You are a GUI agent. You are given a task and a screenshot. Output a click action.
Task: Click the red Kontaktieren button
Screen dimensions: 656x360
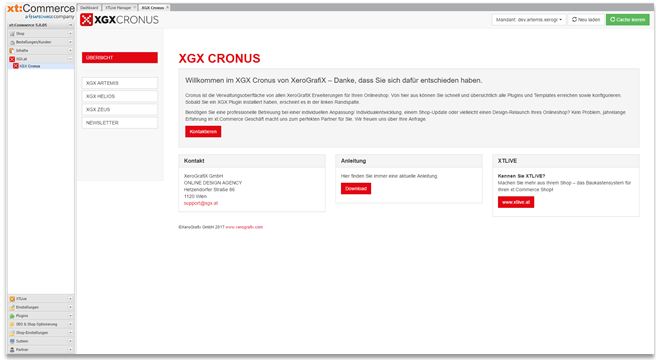pyautogui.click(x=203, y=131)
